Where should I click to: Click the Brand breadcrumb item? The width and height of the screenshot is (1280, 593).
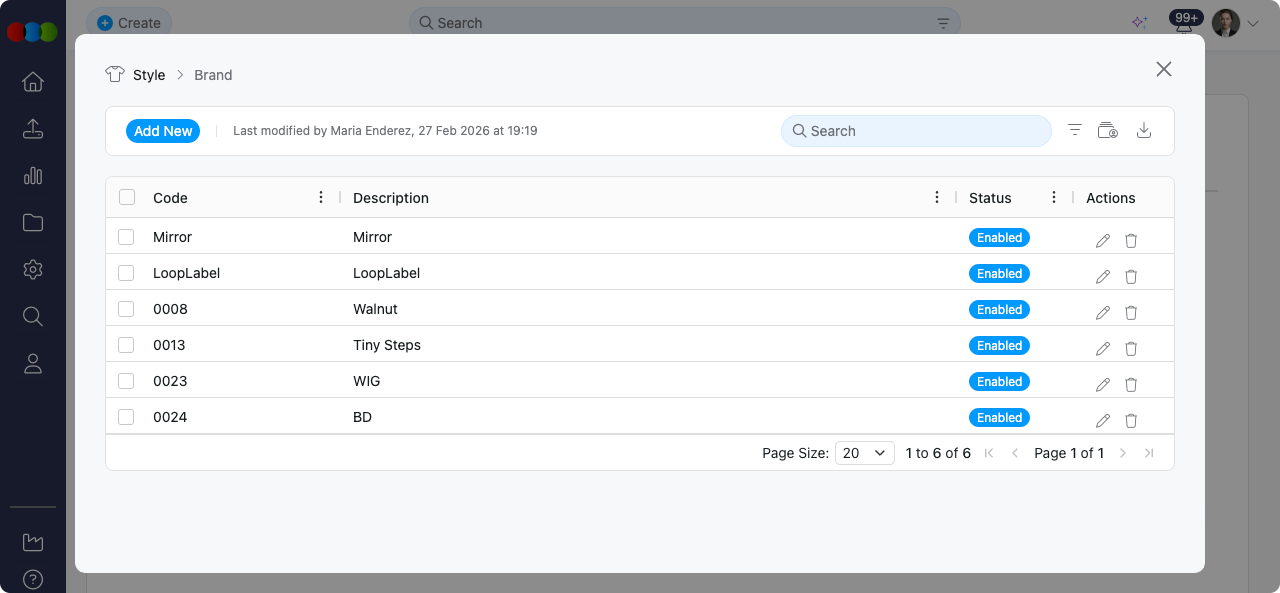coord(213,75)
